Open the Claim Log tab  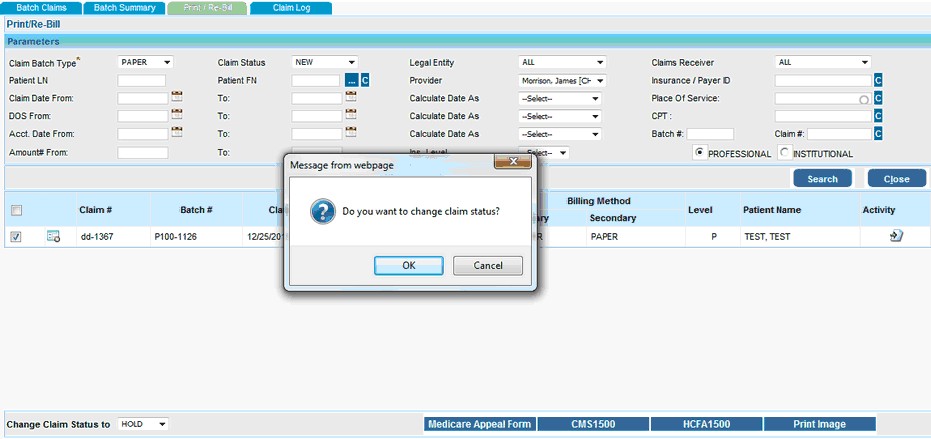290,7
